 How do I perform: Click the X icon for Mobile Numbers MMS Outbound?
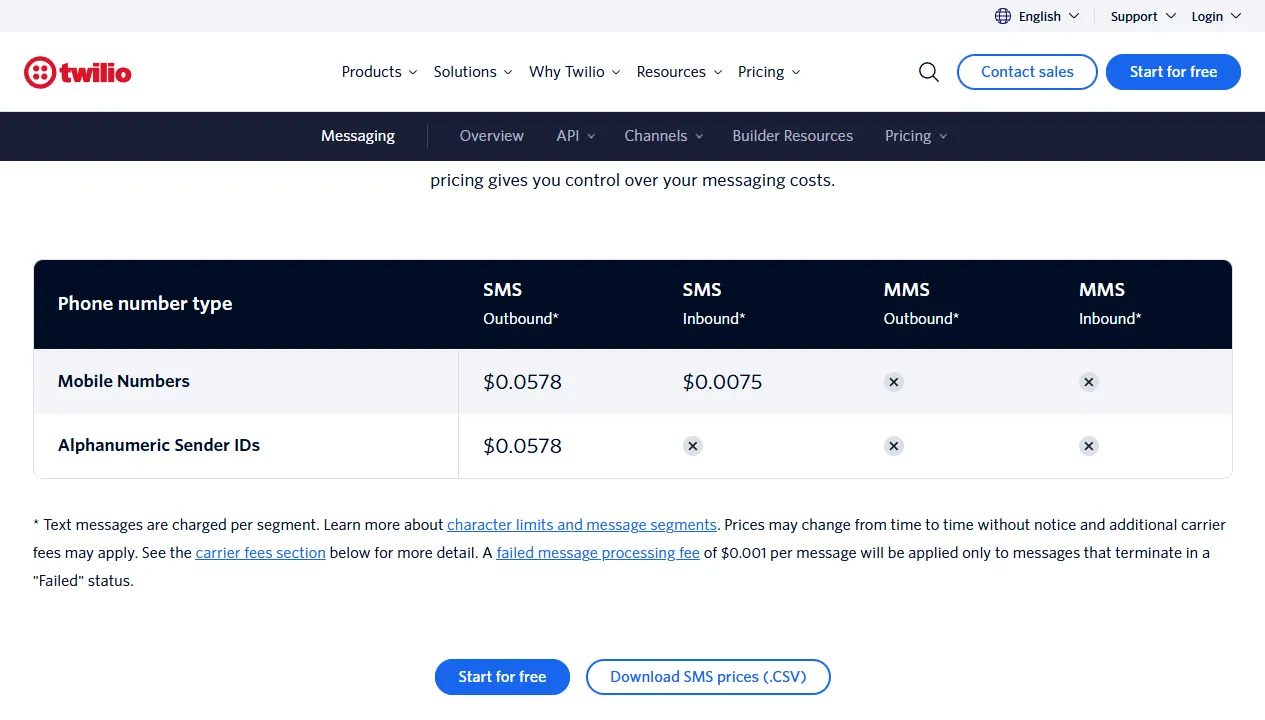point(894,382)
